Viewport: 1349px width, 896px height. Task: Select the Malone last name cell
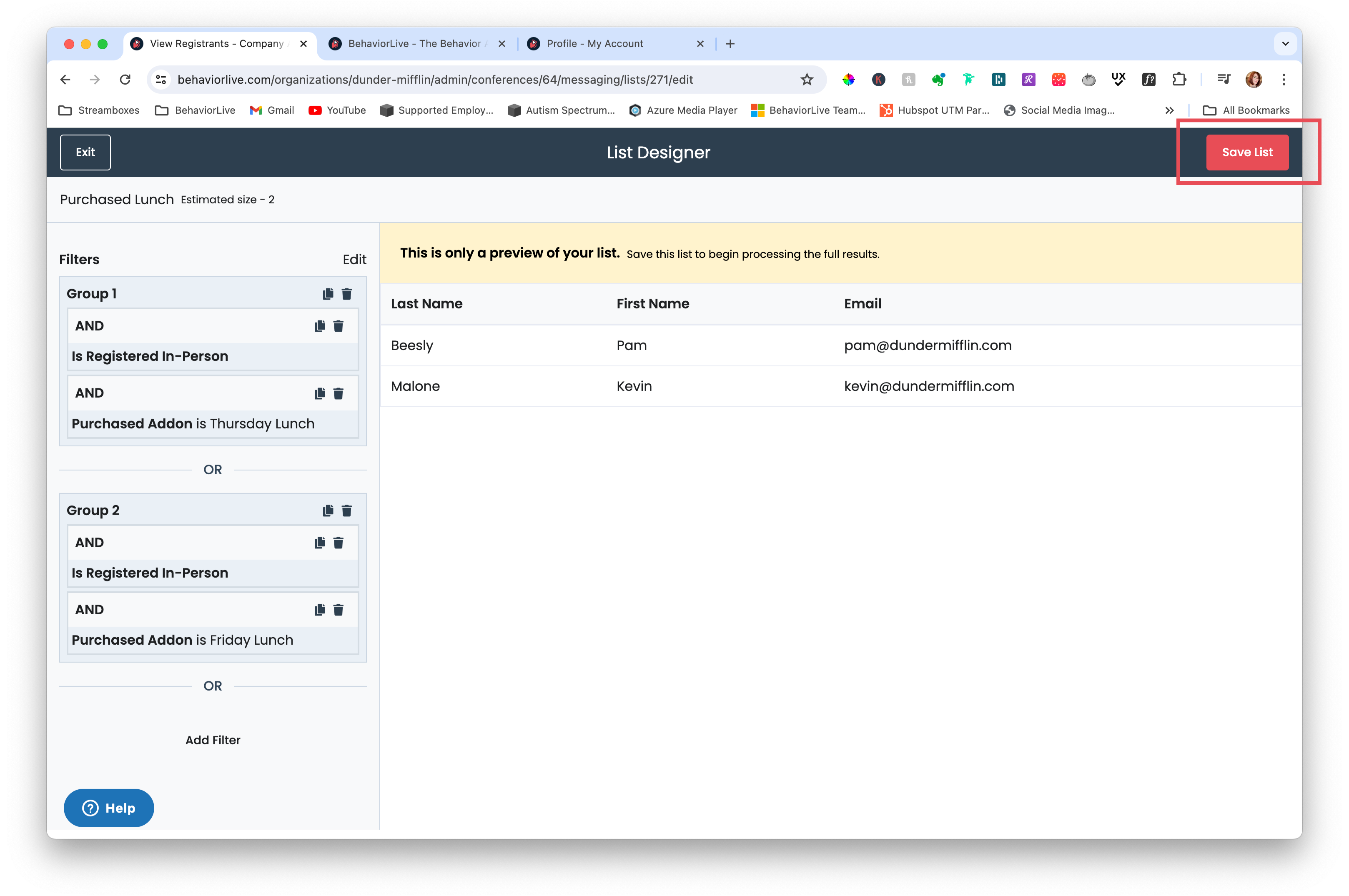pyautogui.click(x=415, y=387)
